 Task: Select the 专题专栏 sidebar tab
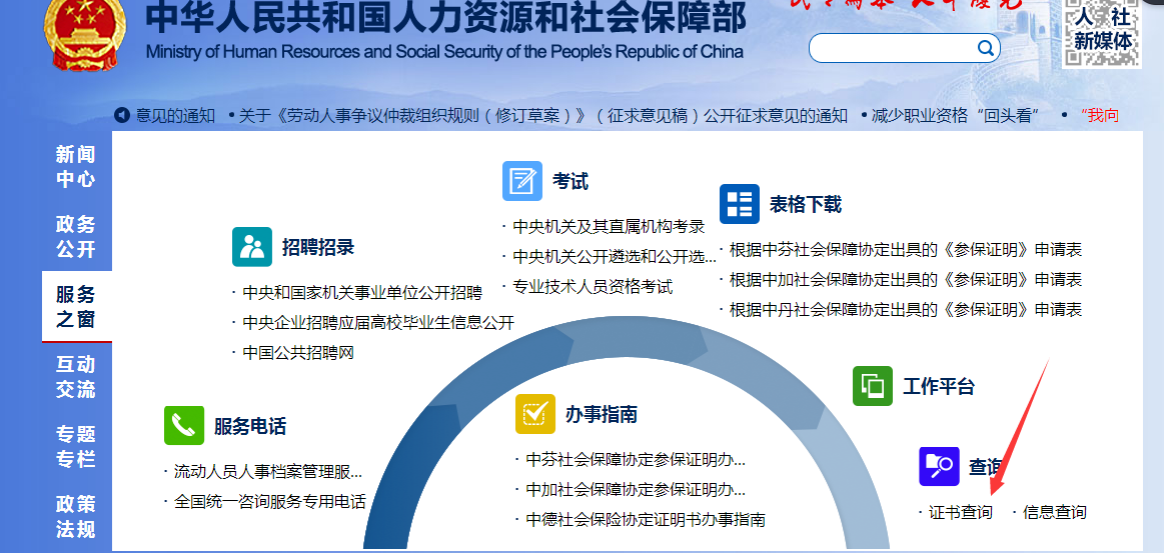tap(76, 446)
